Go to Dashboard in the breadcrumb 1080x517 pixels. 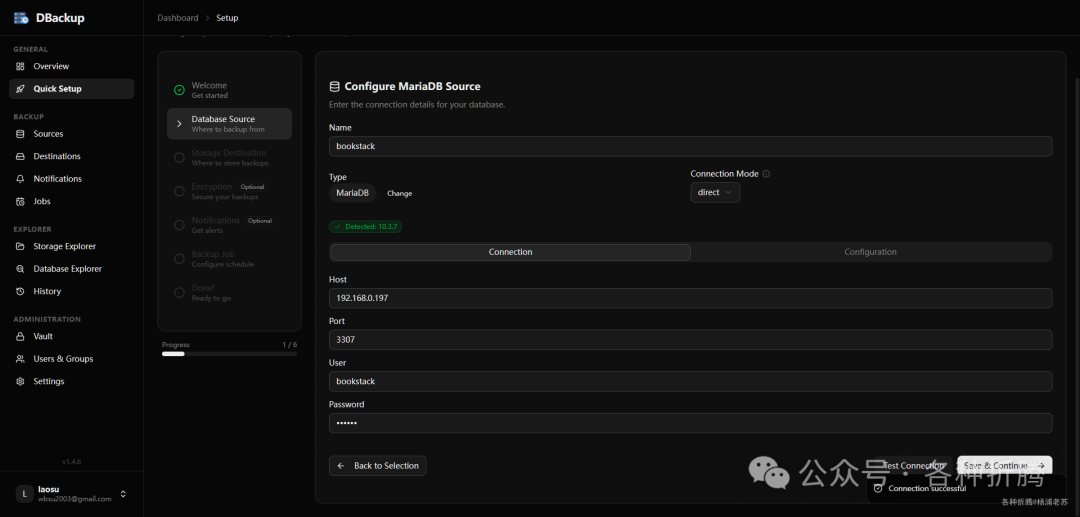178,18
